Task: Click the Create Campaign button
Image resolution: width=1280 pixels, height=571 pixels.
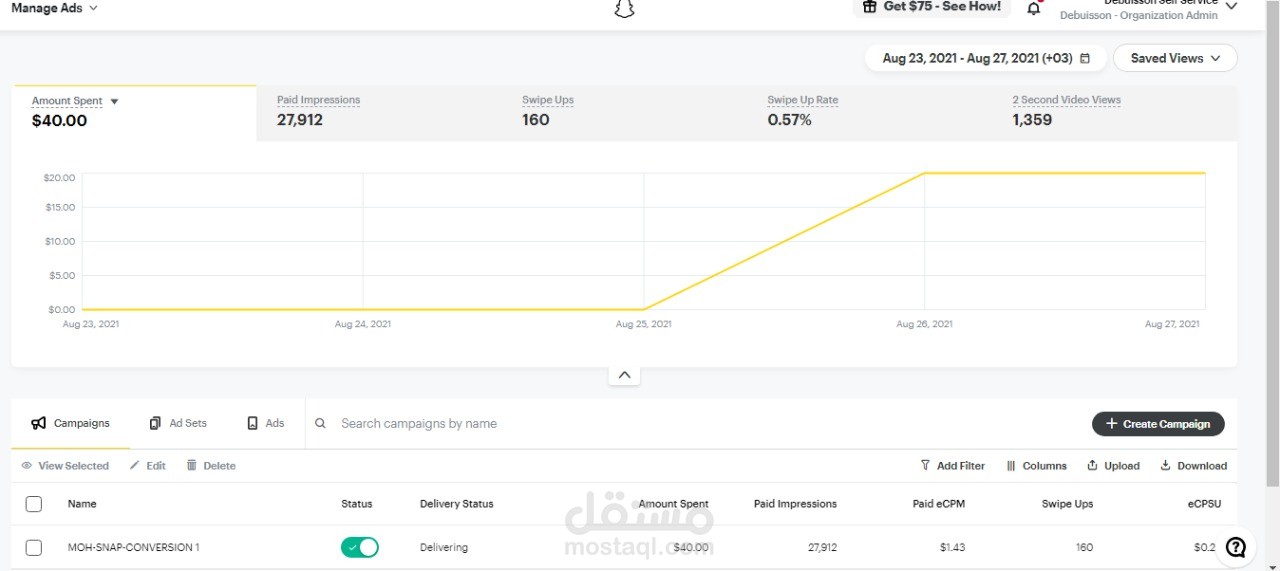Action: click(1158, 424)
